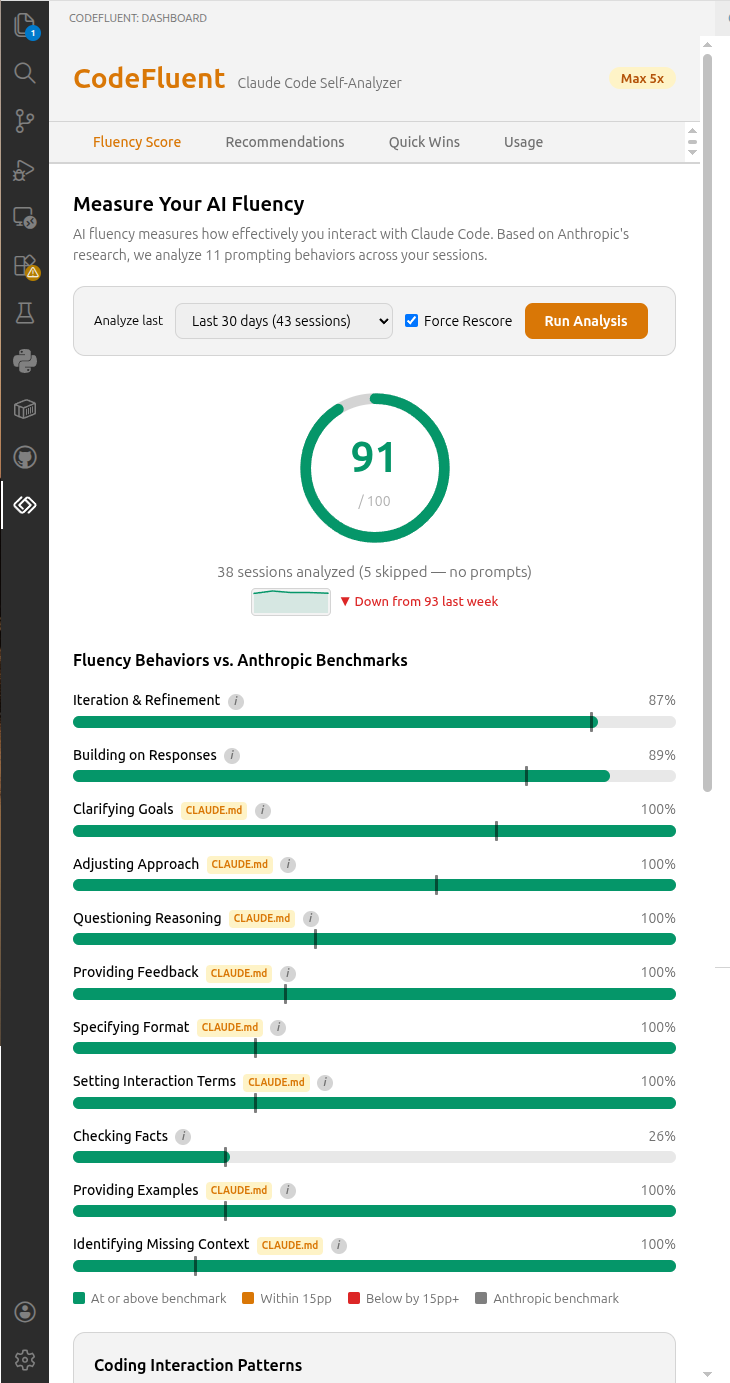Click the CLAUDE.md badge beside Clarifying Goals
The image size is (730, 1383).
[x=213, y=810]
